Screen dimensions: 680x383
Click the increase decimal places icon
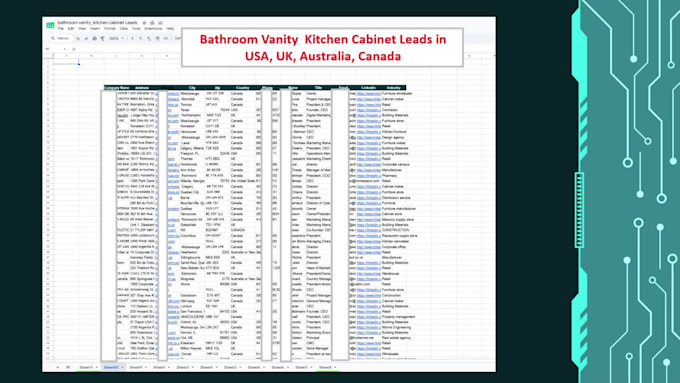[157, 38]
